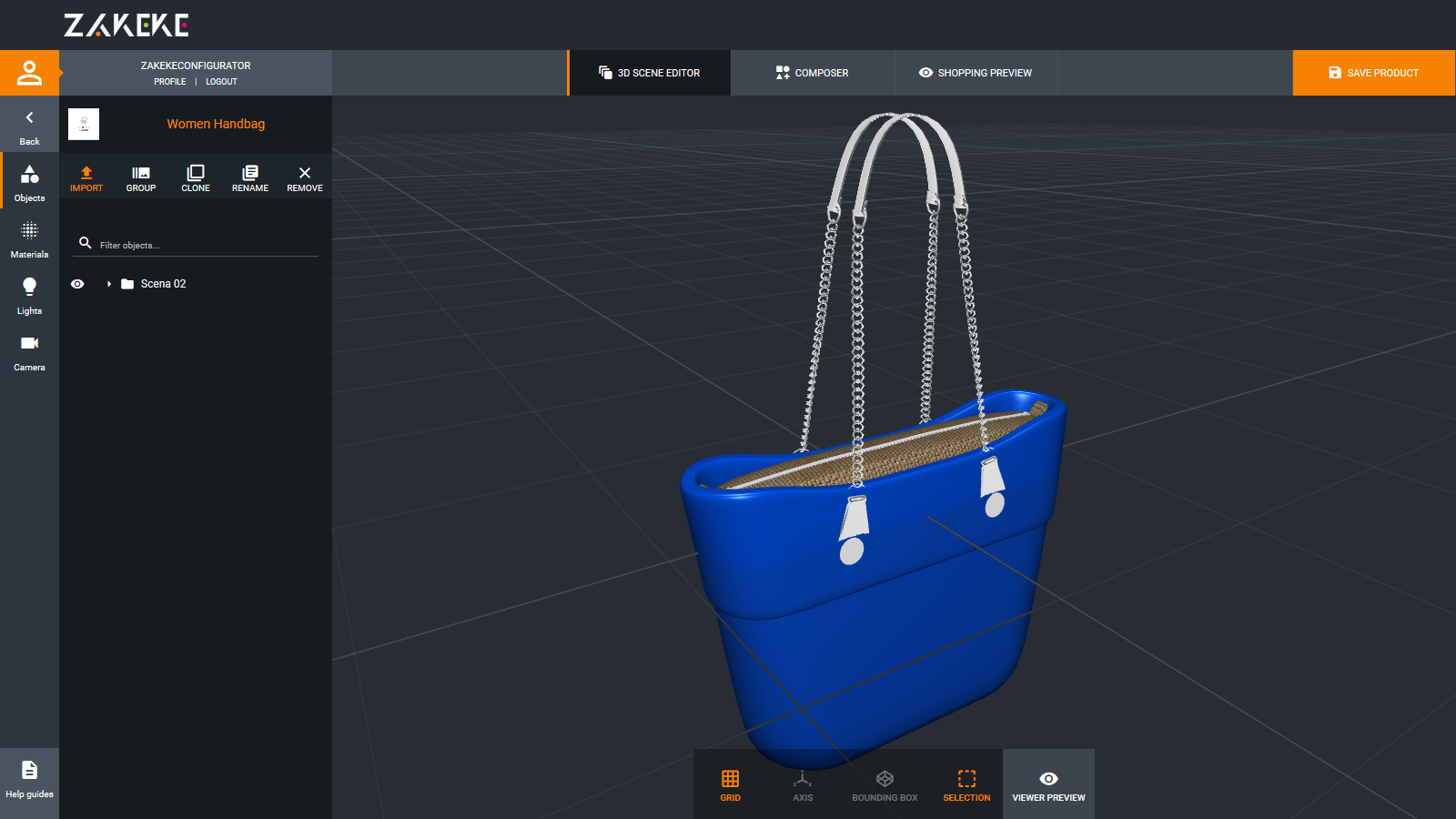Image resolution: width=1456 pixels, height=819 pixels.
Task: Go back using the Back arrow
Action: pos(29,126)
